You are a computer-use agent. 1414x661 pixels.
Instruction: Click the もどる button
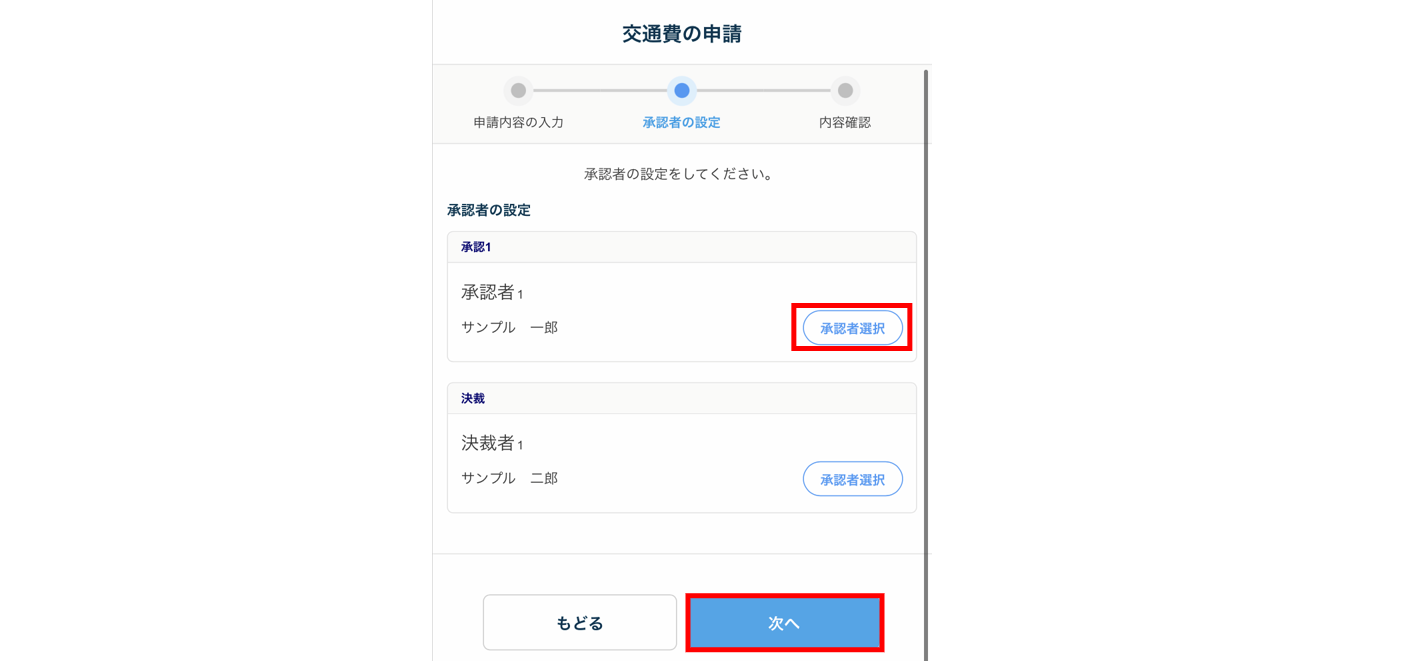tap(580, 623)
